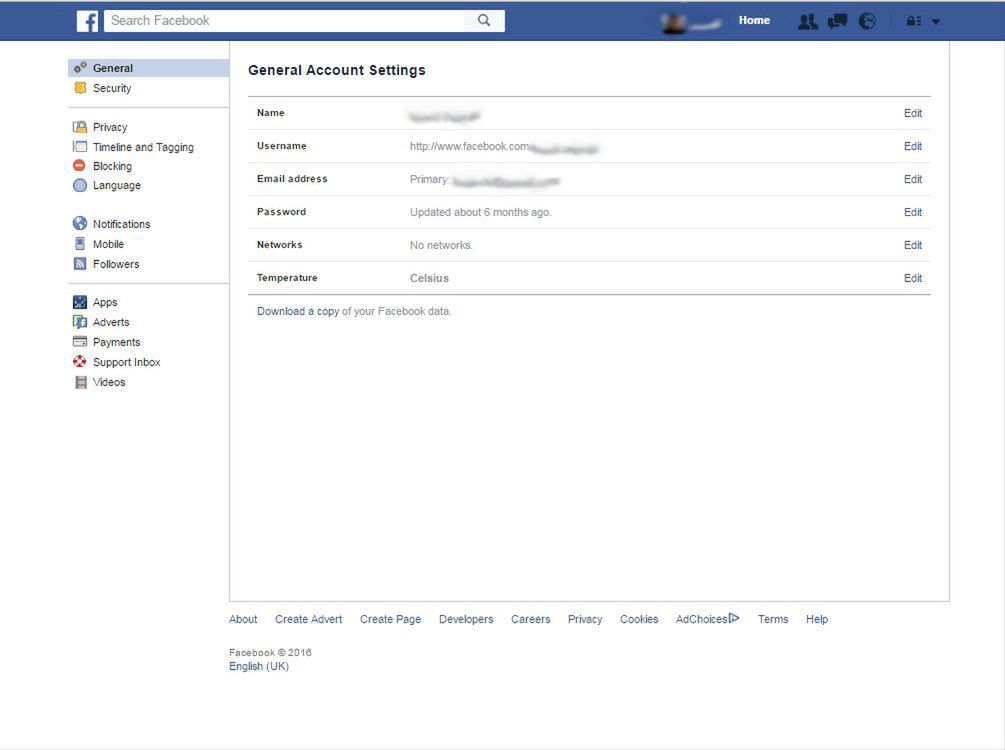Click the search magnifier button

click(x=485, y=21)
